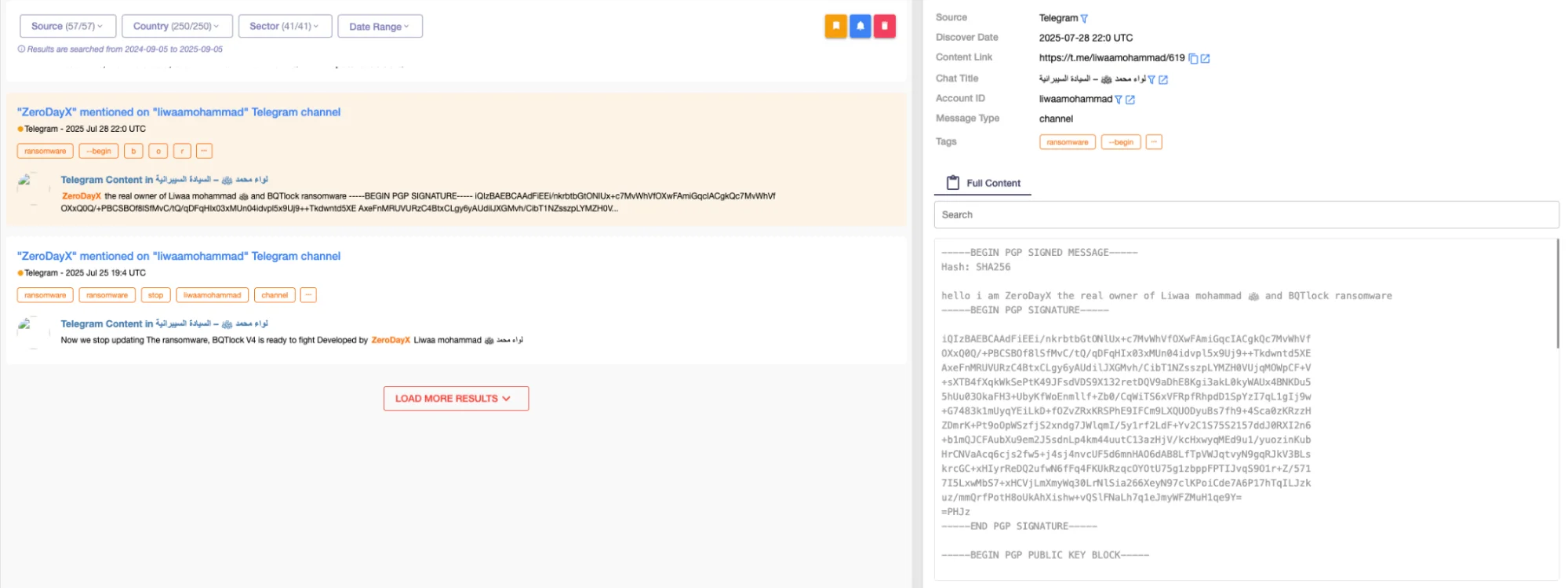Open the Jul 25 ZeroDayX result title
The height and width of the screenshot is (588, 1568).
click(x=179, y=256)
